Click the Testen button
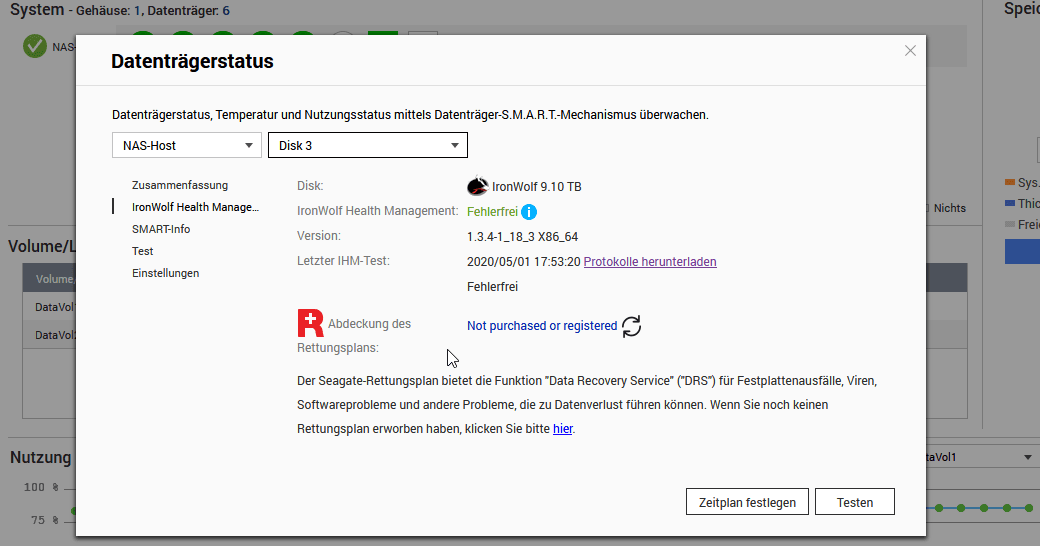Image resolution: width=1040 pixels, height=546 pixels. click(855, 502)
